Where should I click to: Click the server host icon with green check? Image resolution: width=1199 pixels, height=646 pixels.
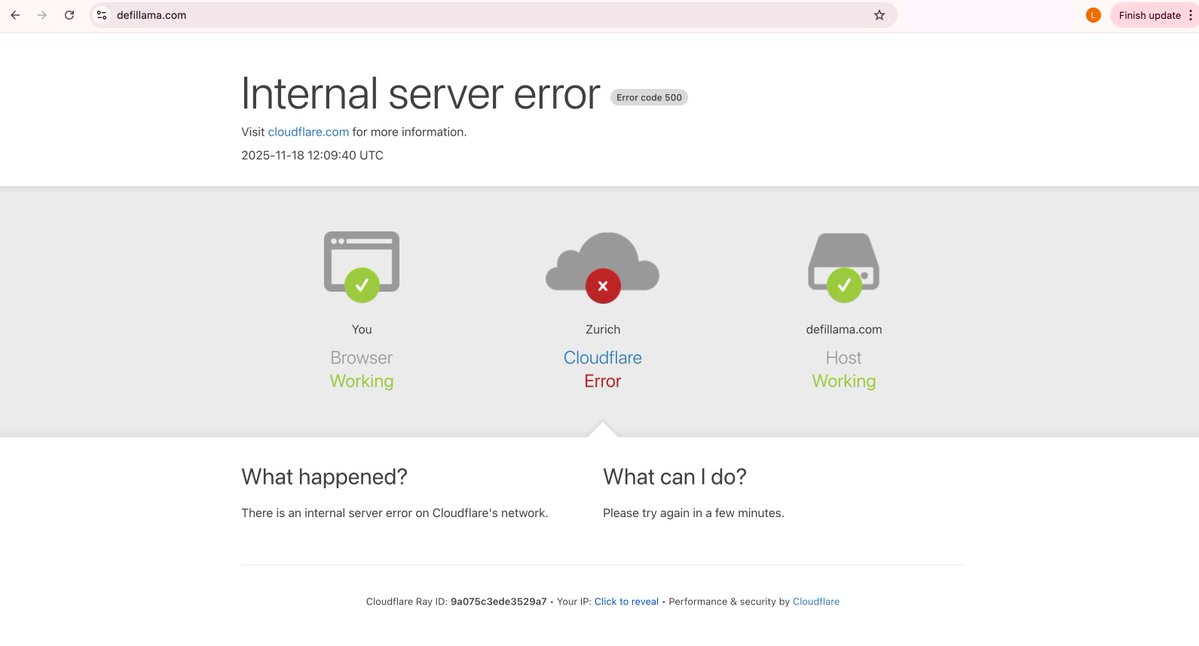pos(843,267)
